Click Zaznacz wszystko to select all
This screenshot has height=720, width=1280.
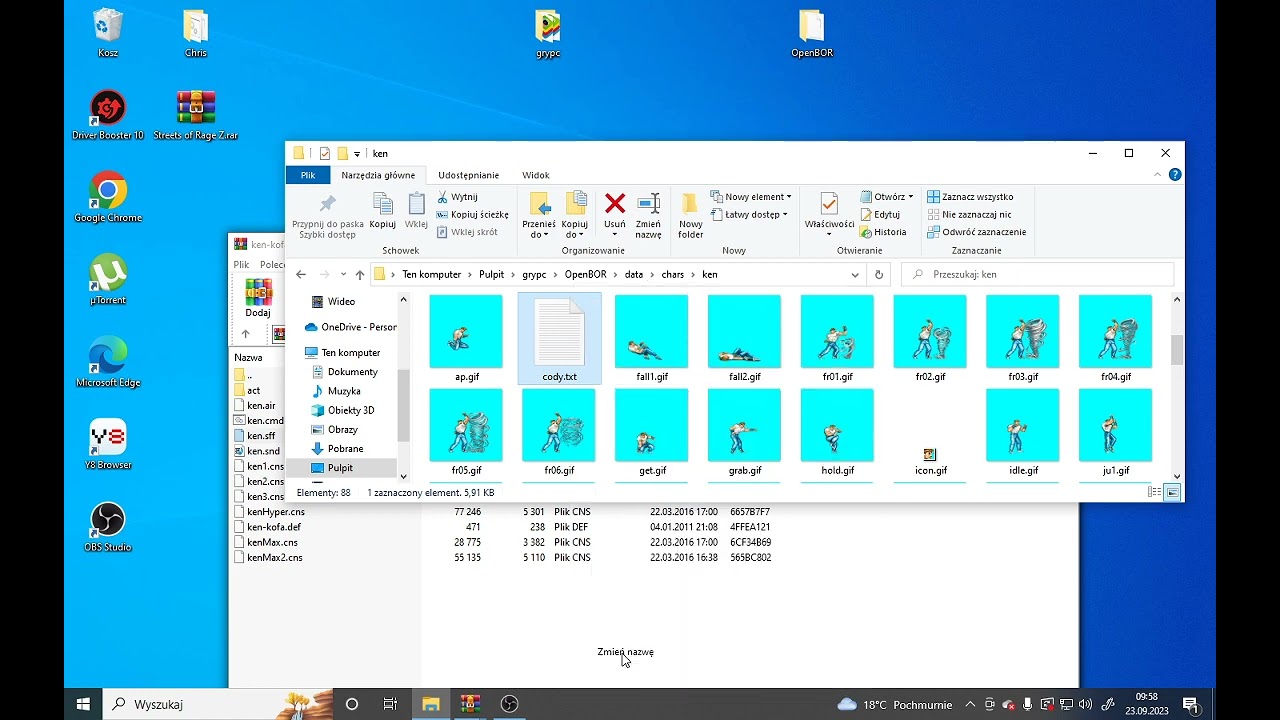click(970, 197)
